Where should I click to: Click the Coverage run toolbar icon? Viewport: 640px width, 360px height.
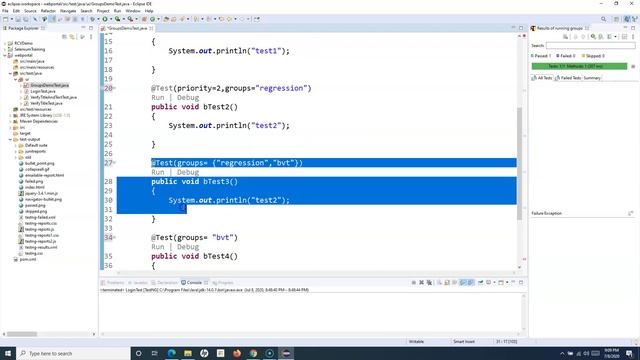(118, 19)
